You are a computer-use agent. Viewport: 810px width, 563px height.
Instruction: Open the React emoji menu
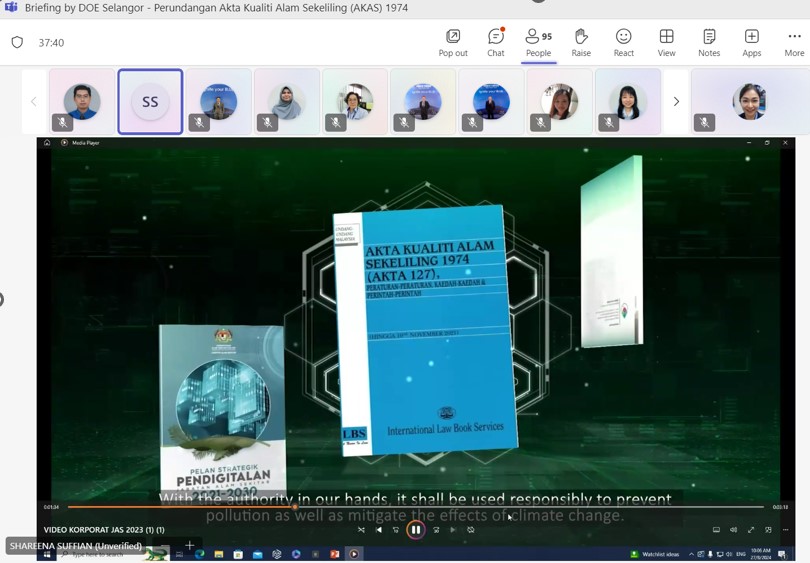pyautogui.click(x=624, y=42)
